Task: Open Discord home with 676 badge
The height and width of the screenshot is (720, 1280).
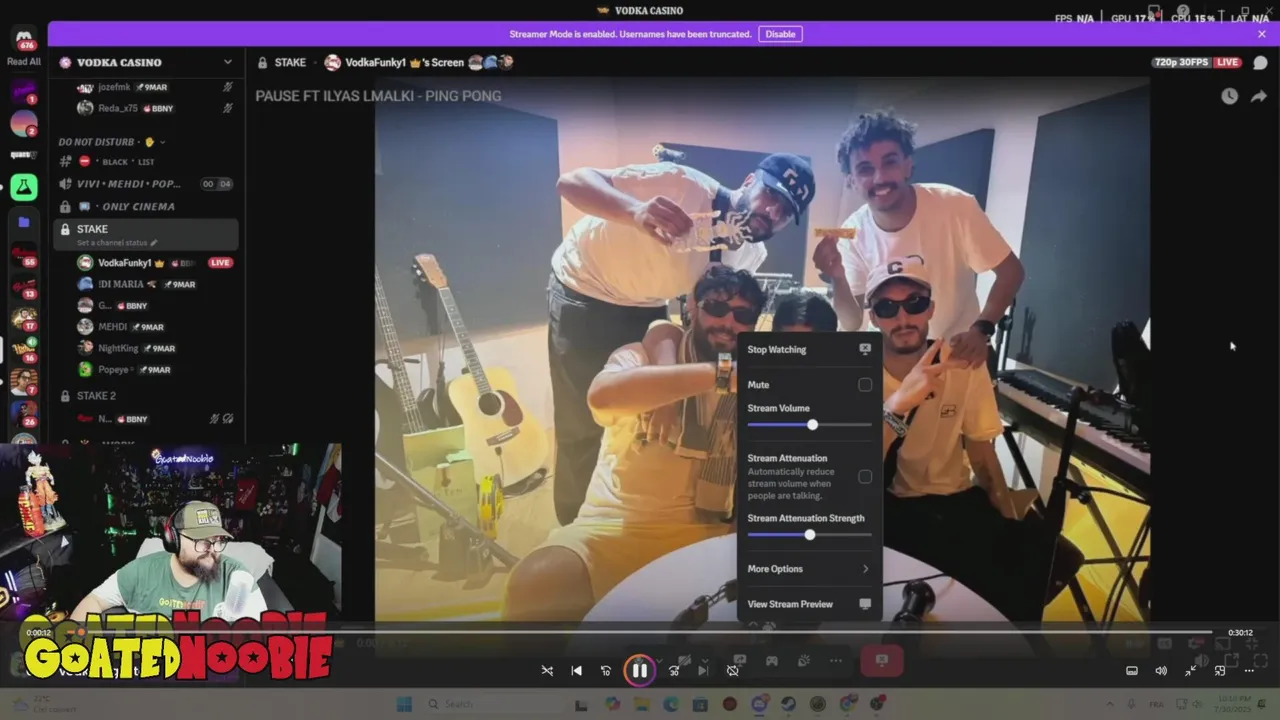Action: (24, 40)
